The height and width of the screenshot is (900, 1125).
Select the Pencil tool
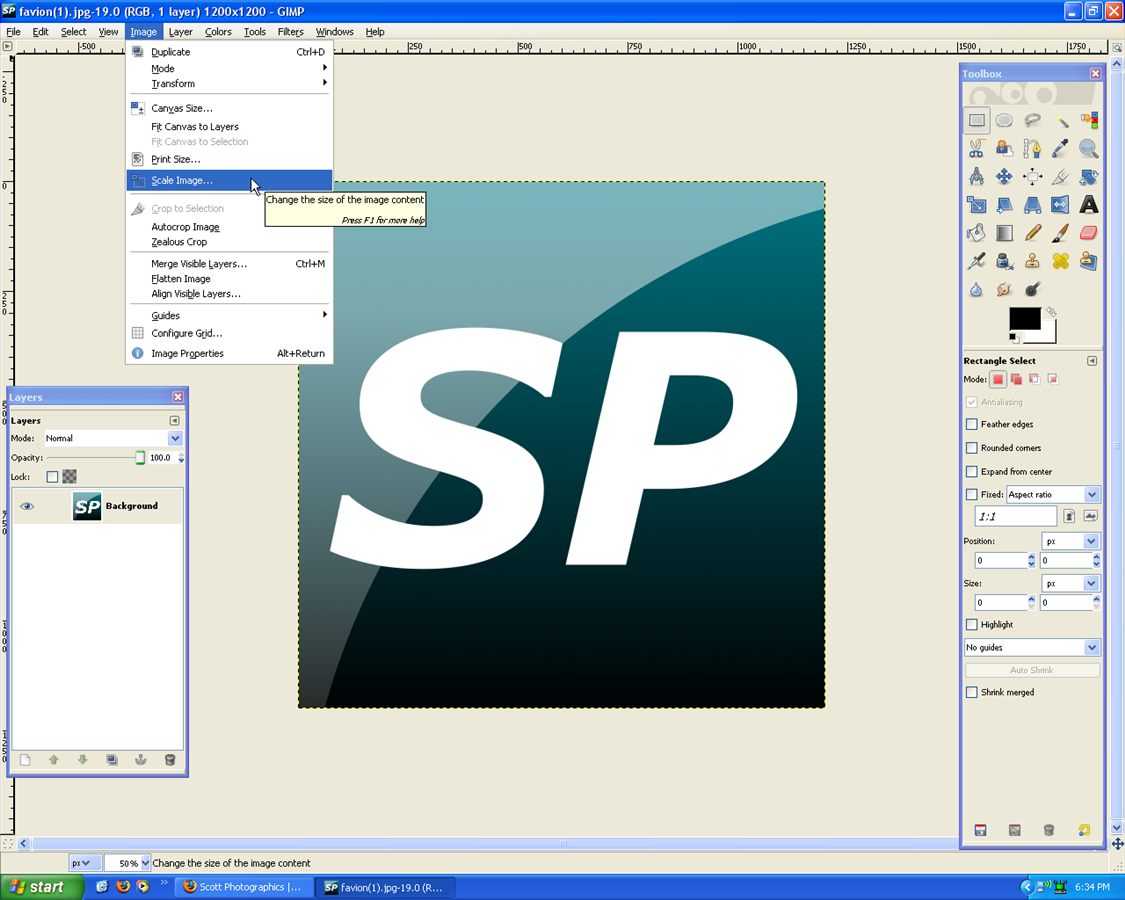point(1032,233)
